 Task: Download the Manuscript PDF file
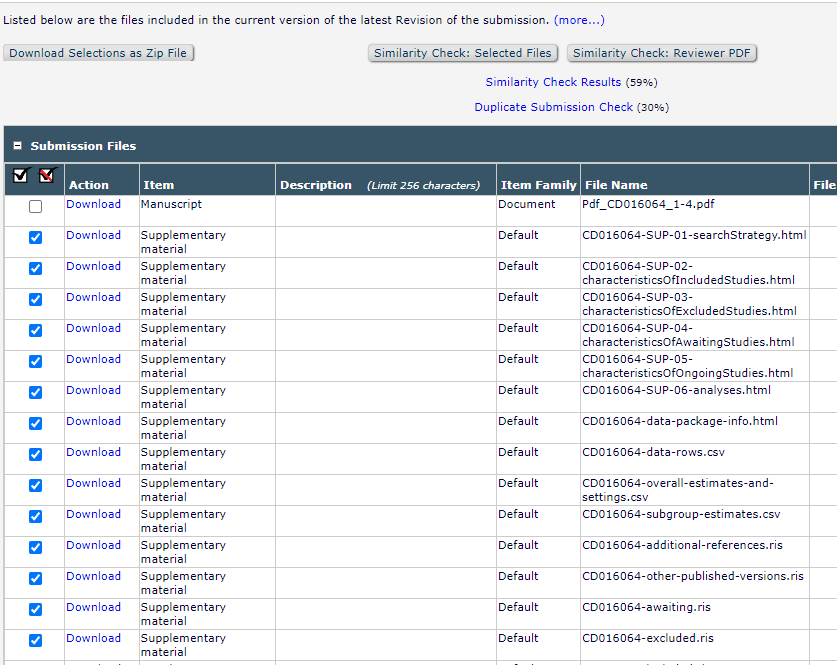pos(93,204)
